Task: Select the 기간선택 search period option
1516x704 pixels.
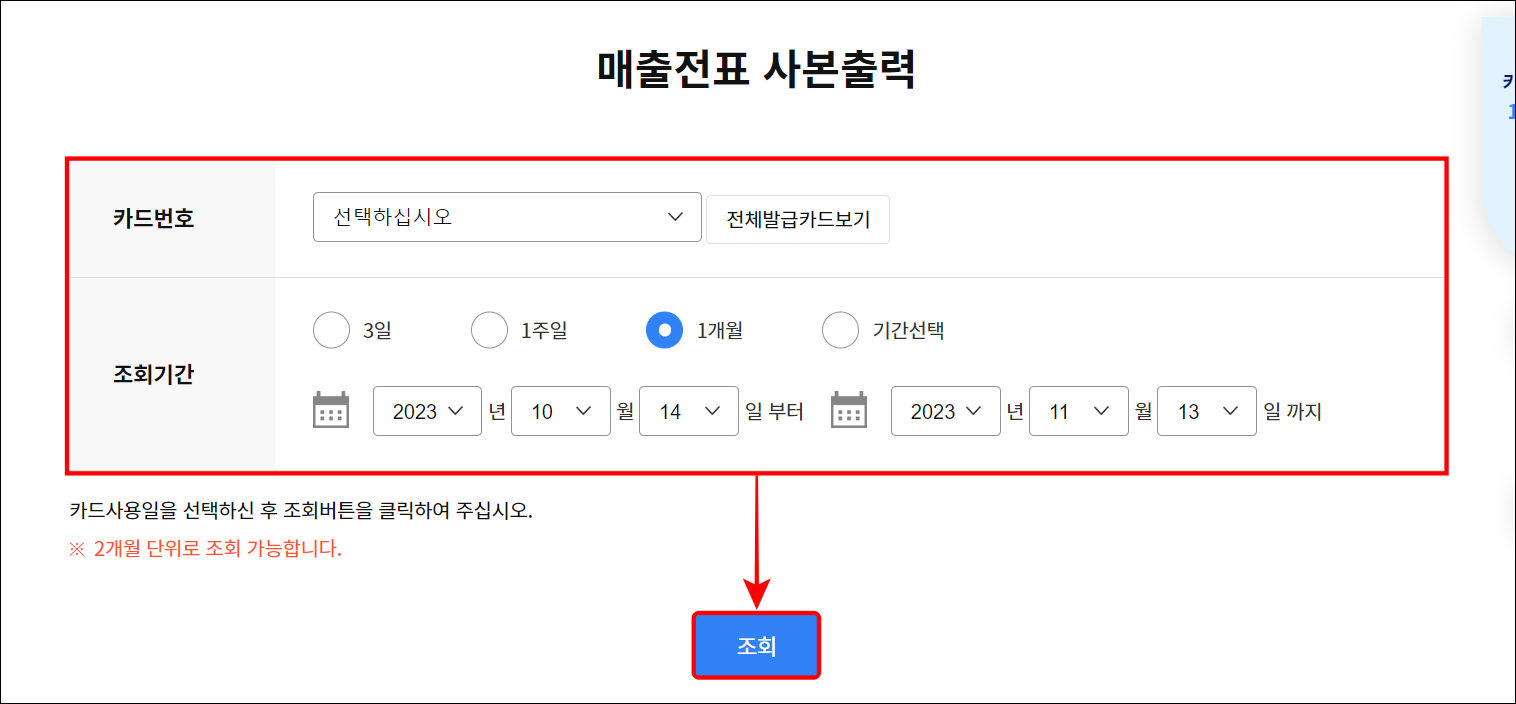Action: coord(841,330)
